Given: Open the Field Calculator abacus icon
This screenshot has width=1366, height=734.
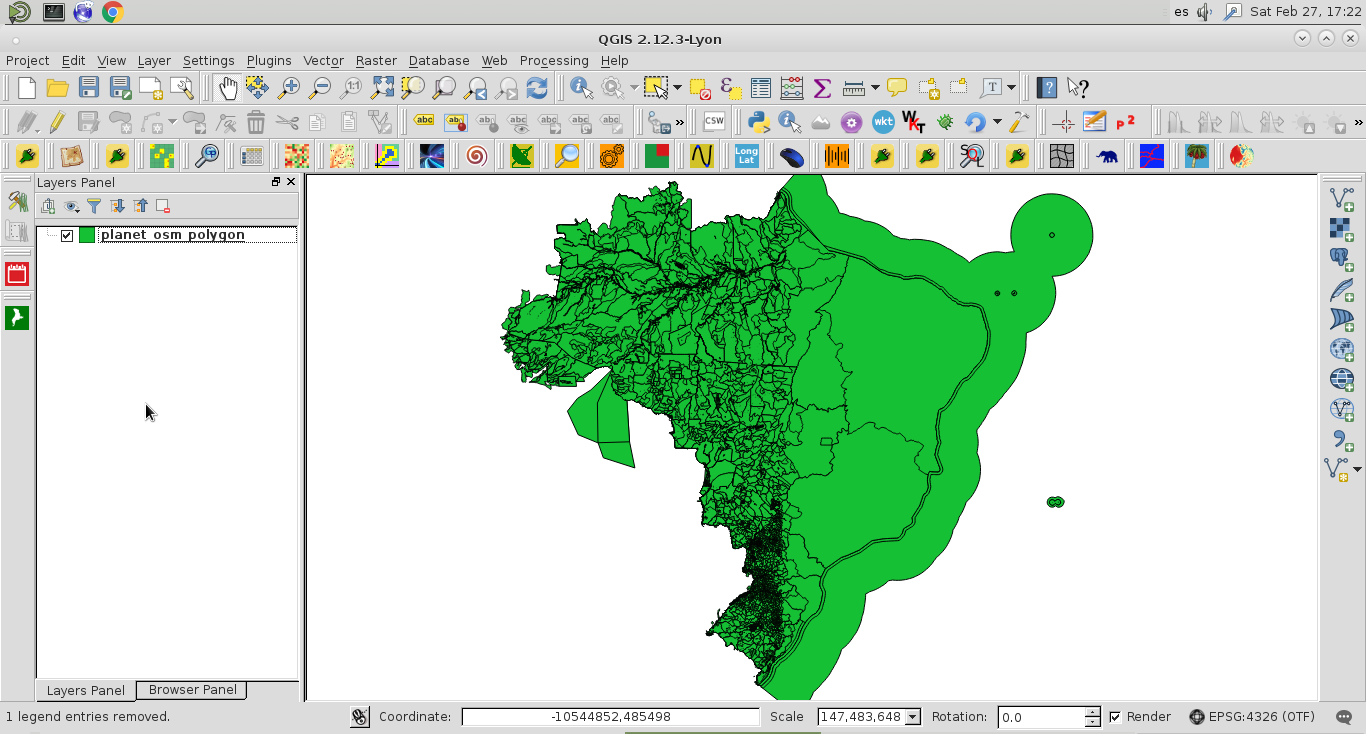Looking at the screenshot, I should tap(792, 88).
